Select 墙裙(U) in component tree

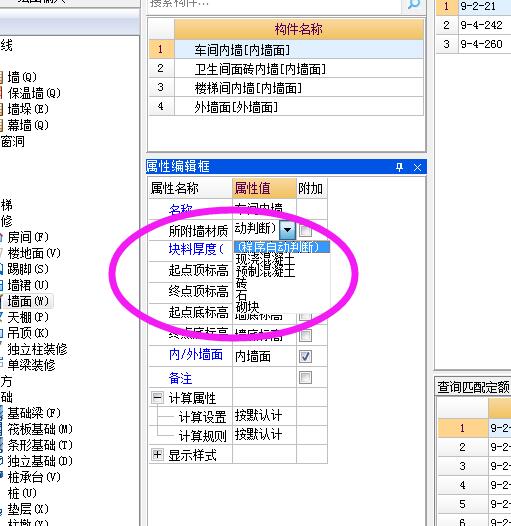coord(28,285)
